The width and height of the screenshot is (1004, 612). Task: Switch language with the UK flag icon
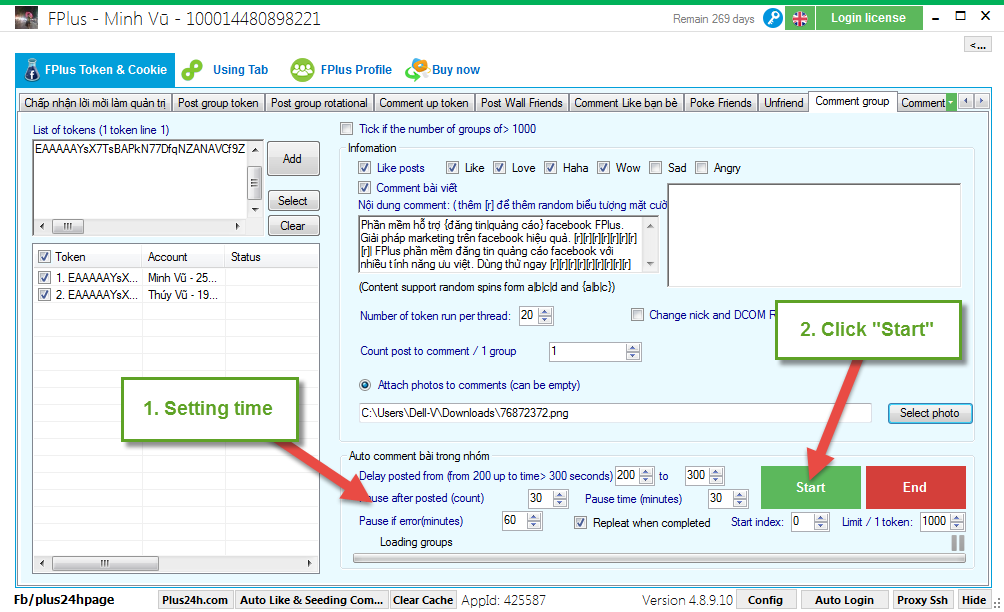click(800, 18)
